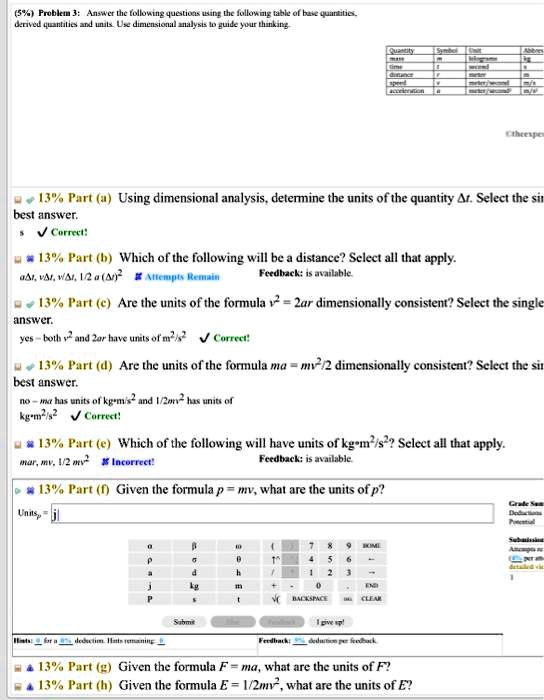Image resolution: width=544 pixels, height=700 pixels.
Task: Collapse Part (f) using its arrow icon
Action: point(18,491)
